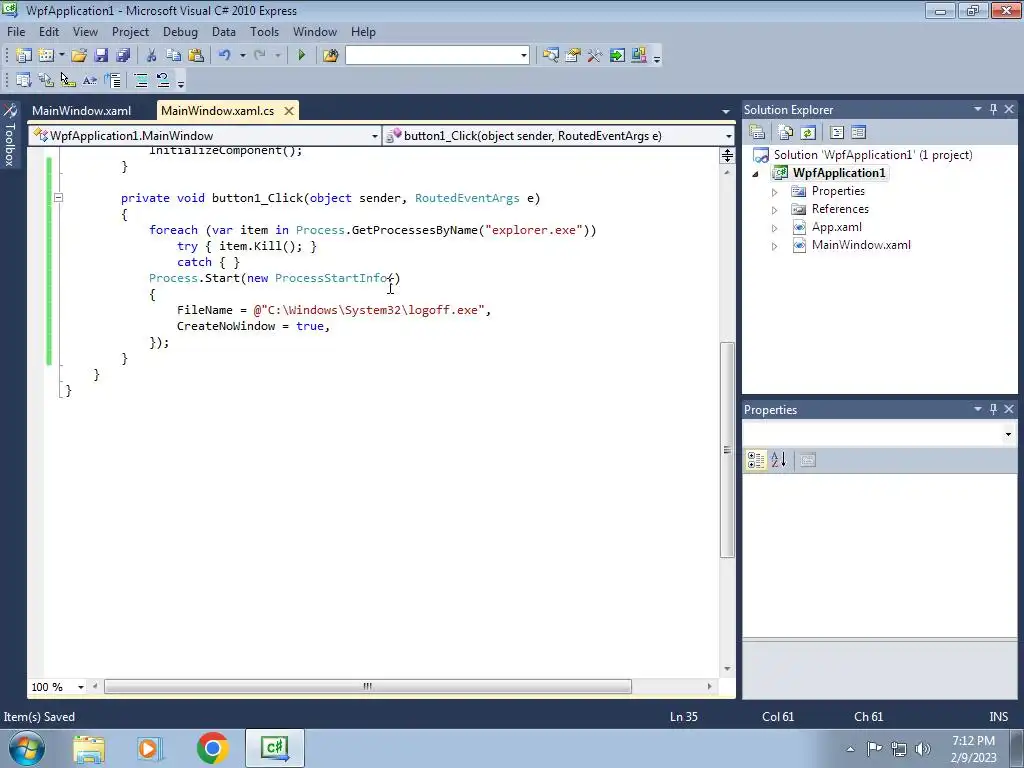Click the Display Parameter Info icon
This screenshot has width=1024, height=768.
[x=46, y=80]
